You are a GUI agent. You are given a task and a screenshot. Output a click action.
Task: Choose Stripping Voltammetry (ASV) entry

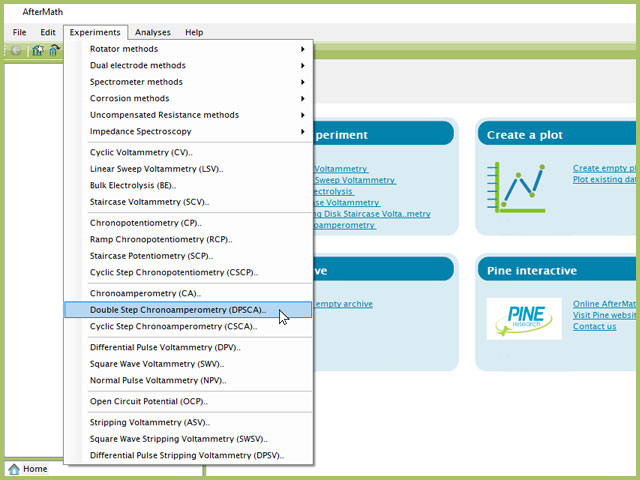tap(189, 422)
